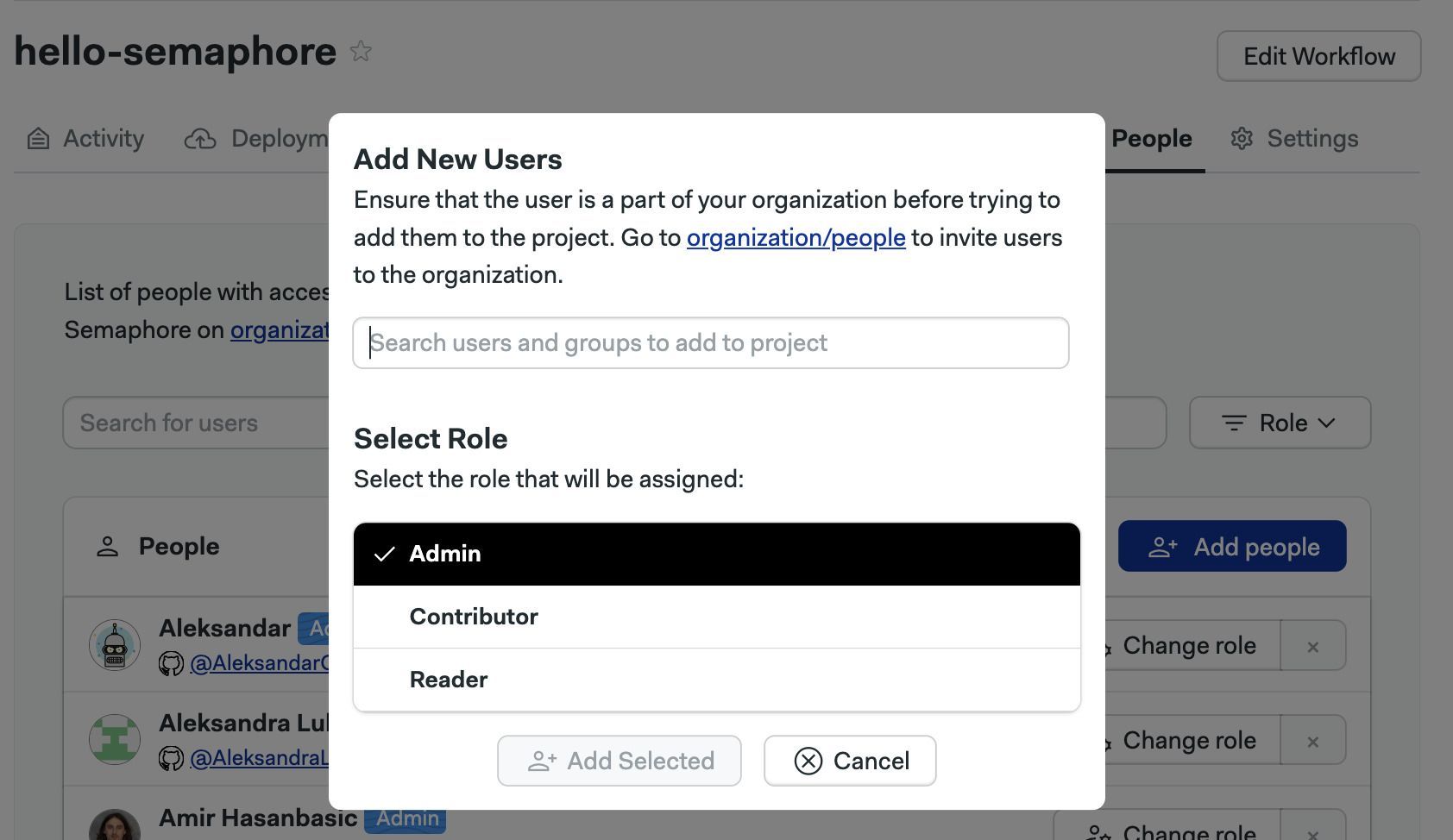1453x840 pixels.
Task: Click Aleksandra's green avatar
Action: point(115,740)
